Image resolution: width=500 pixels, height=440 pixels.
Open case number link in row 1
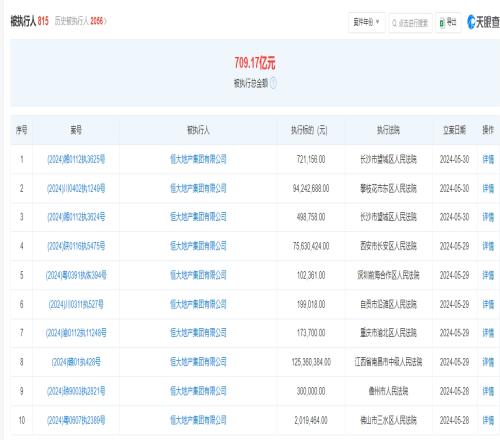tap(76, 159)
